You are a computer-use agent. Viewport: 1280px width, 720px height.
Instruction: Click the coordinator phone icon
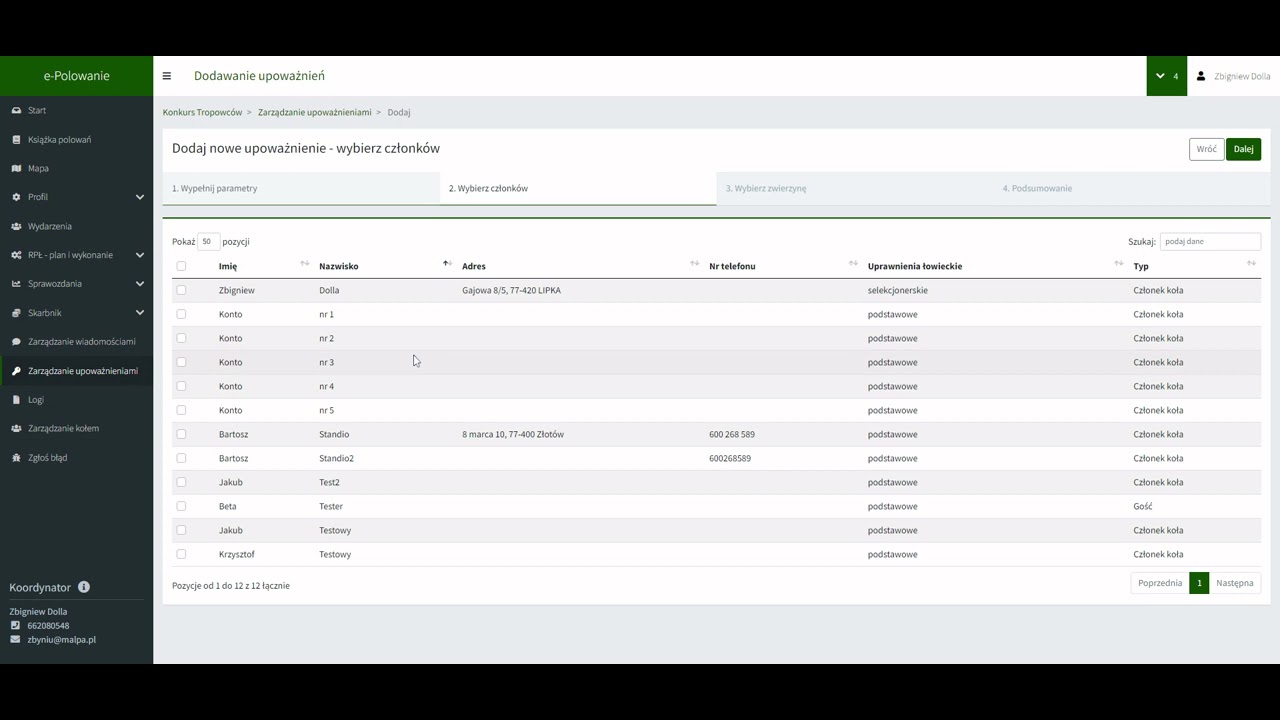(15, 625)
